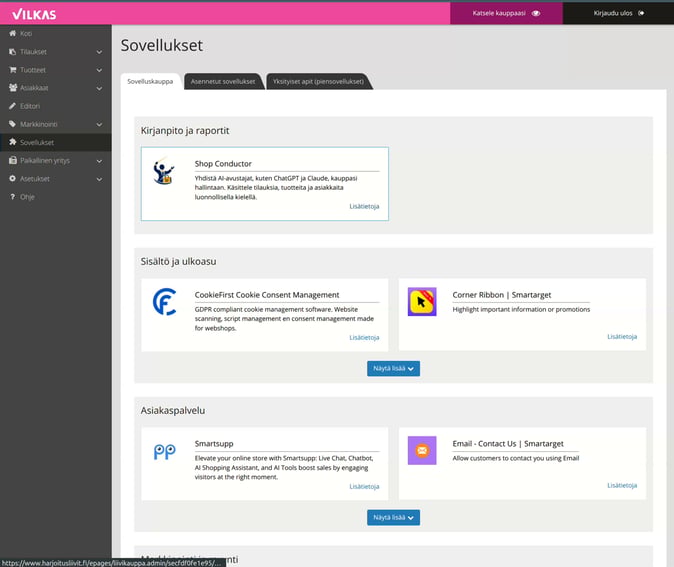Open Yksityiset apit (piensovellukset) tab
This screenshot has height=567, width=674.
(318, 81)
